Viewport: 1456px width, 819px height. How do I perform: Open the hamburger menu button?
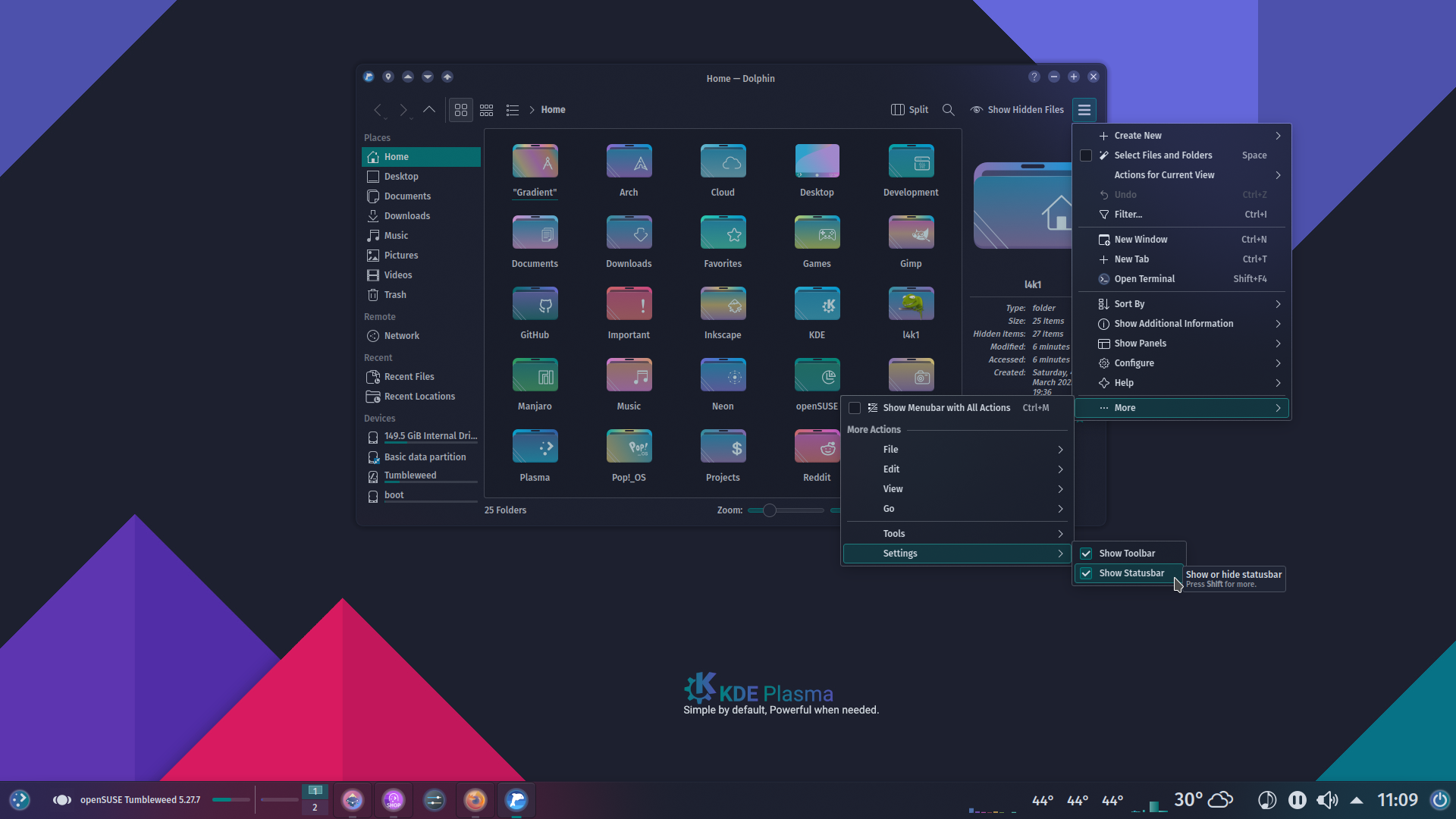click(1084, 110)
